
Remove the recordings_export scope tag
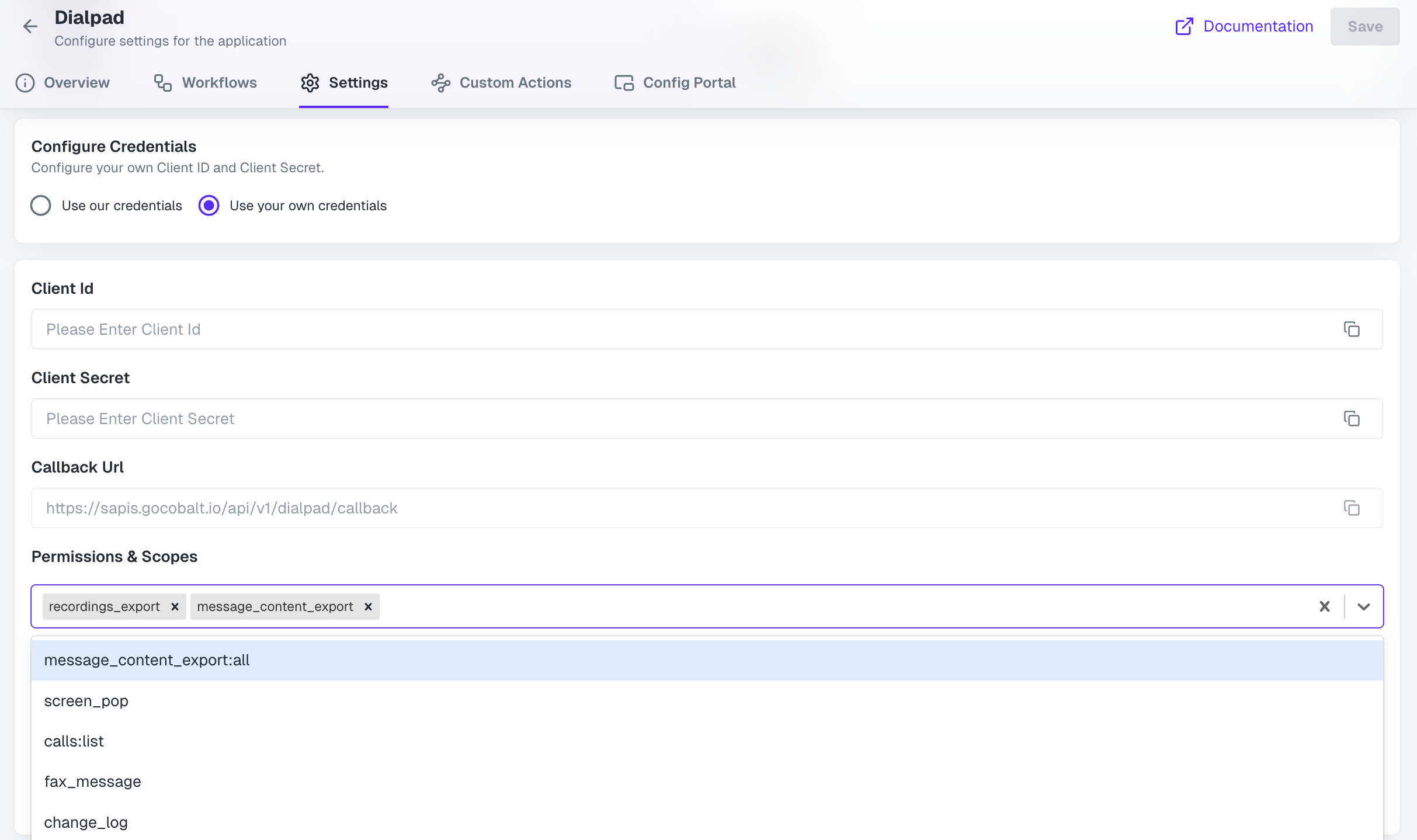(174, 606)
